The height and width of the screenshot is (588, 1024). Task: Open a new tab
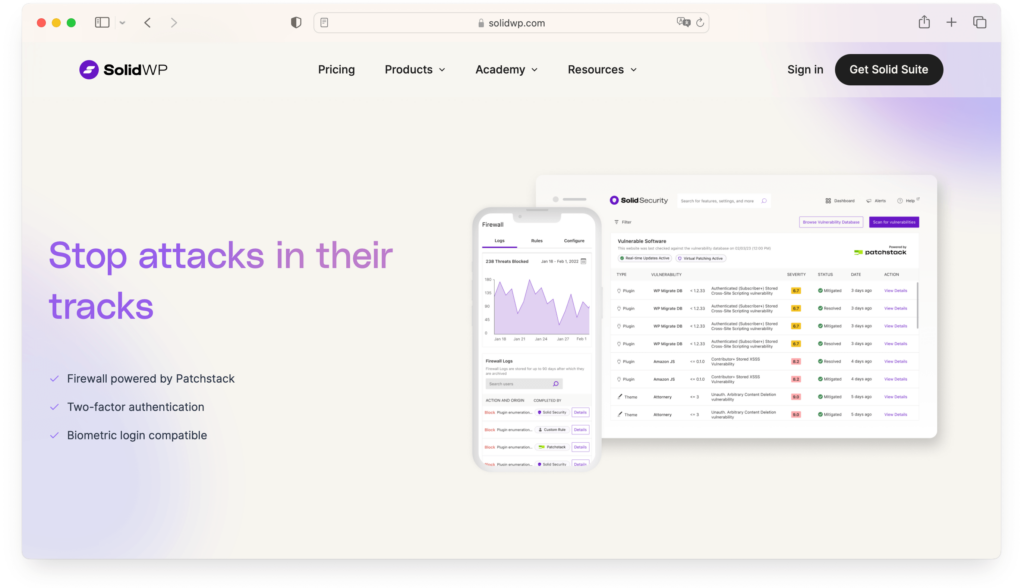pos(952,22)
